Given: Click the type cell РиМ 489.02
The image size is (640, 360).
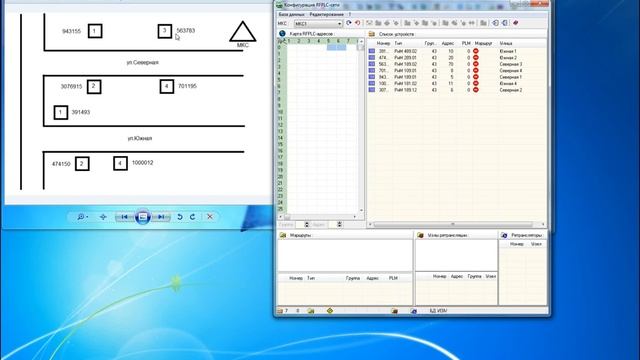Looking at the screenshot, I should (405, 51).
